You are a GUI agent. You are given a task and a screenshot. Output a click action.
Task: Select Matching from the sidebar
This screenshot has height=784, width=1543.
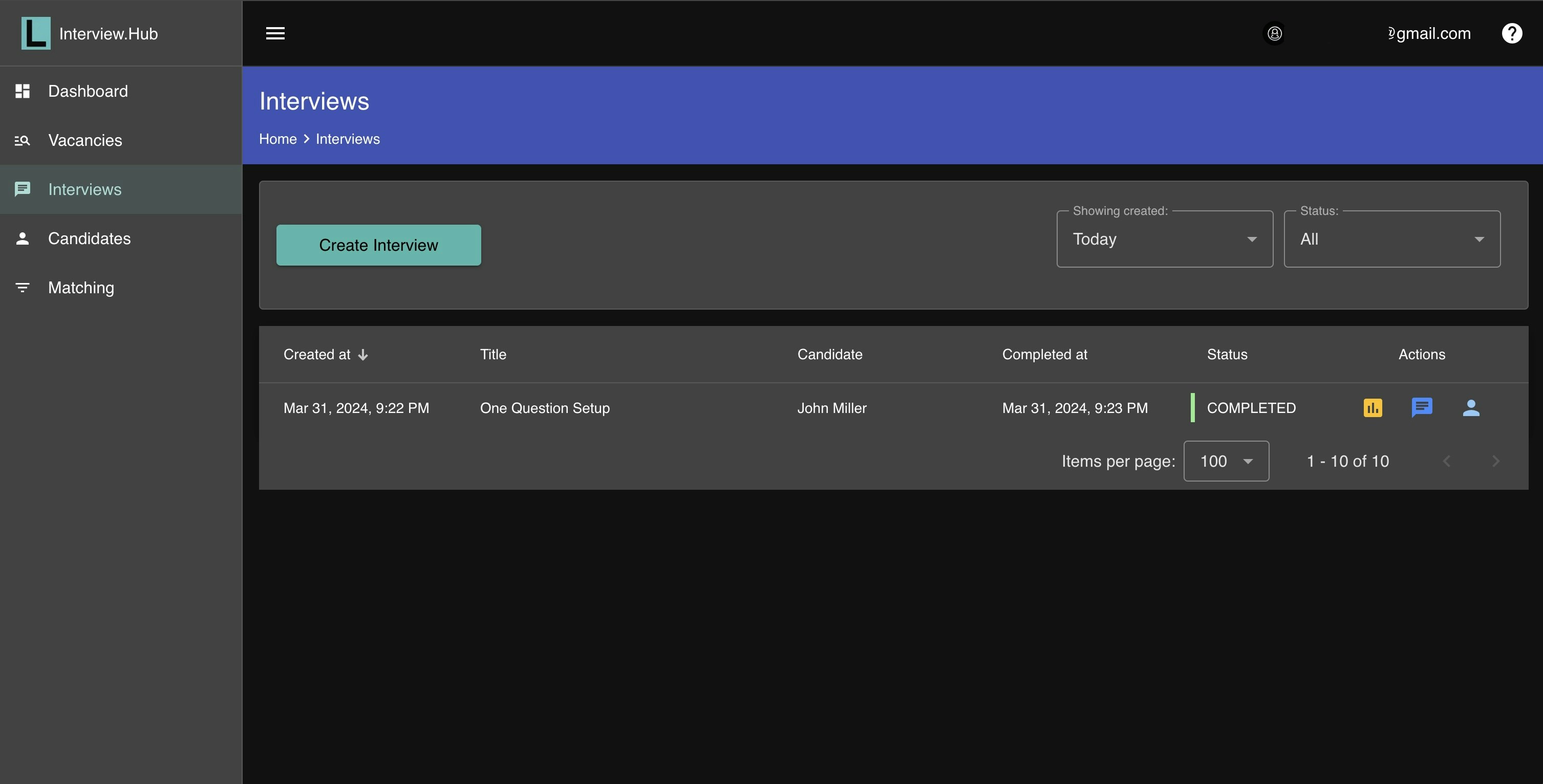pyautogui.click(x=81, y=288)
